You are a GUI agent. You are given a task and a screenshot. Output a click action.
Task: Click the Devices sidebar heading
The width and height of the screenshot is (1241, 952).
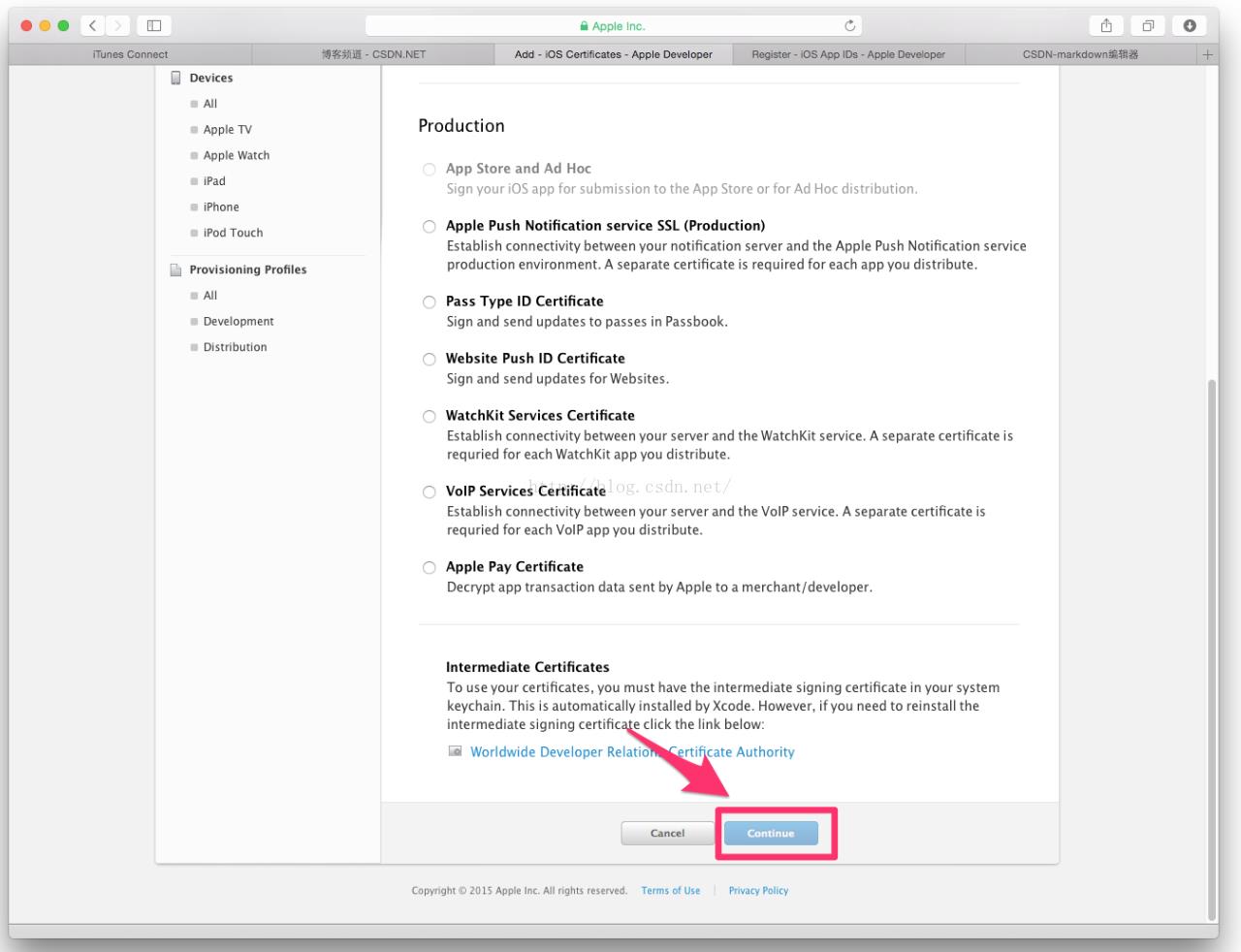pyautogui.click(x=211, y=78)
